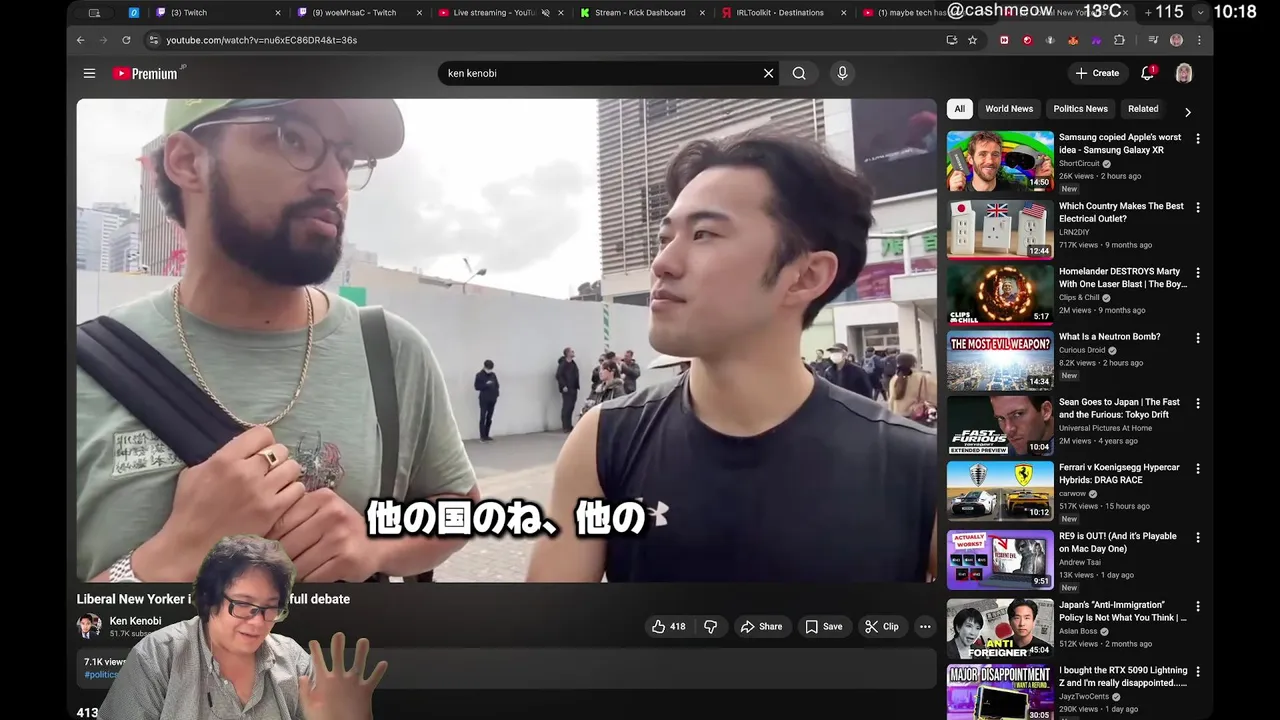
Task: Select the World News filter chip
Action: [1009, 109]
